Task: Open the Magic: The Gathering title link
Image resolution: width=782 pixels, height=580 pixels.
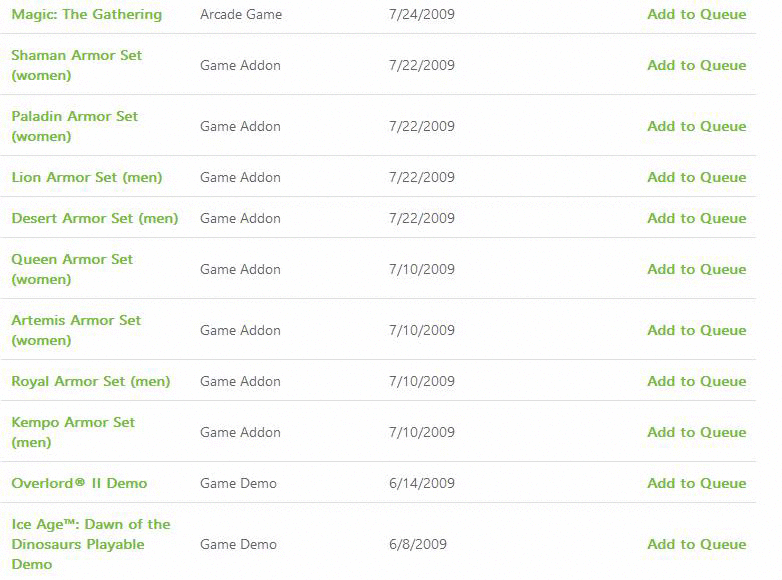Action: point(87,14)
